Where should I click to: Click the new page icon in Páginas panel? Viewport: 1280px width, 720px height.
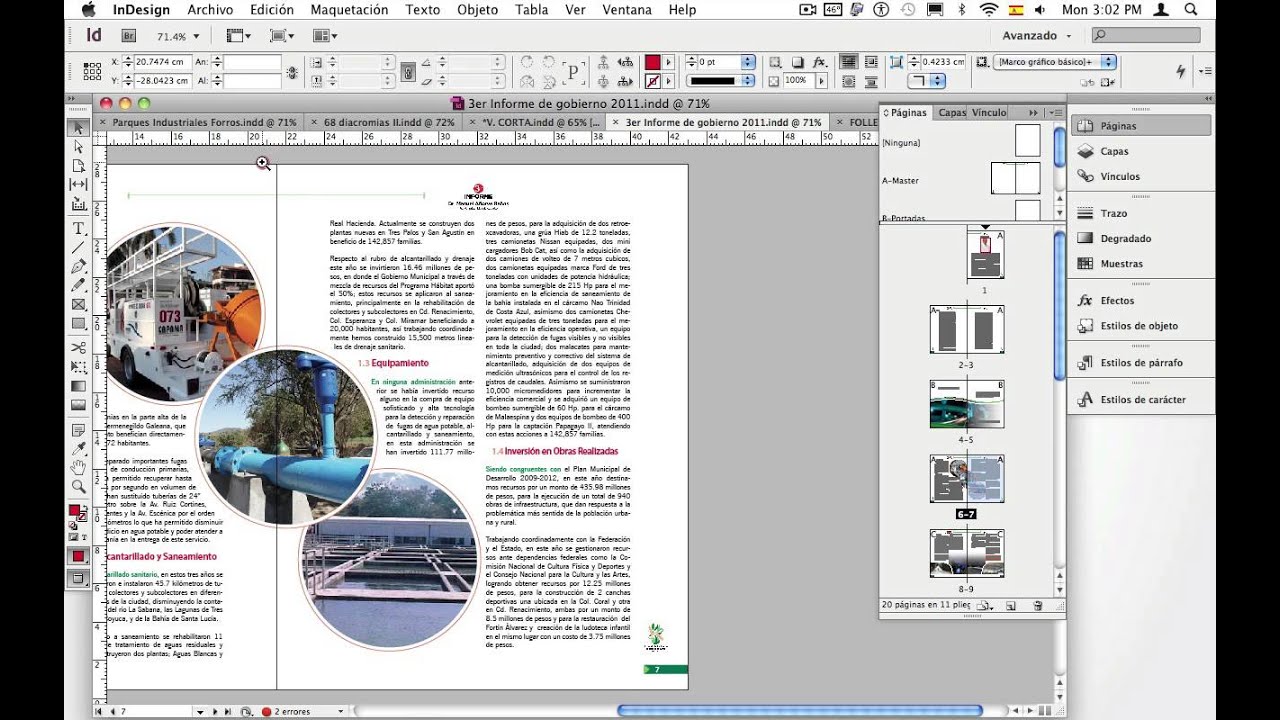[x=1010, y=606]
